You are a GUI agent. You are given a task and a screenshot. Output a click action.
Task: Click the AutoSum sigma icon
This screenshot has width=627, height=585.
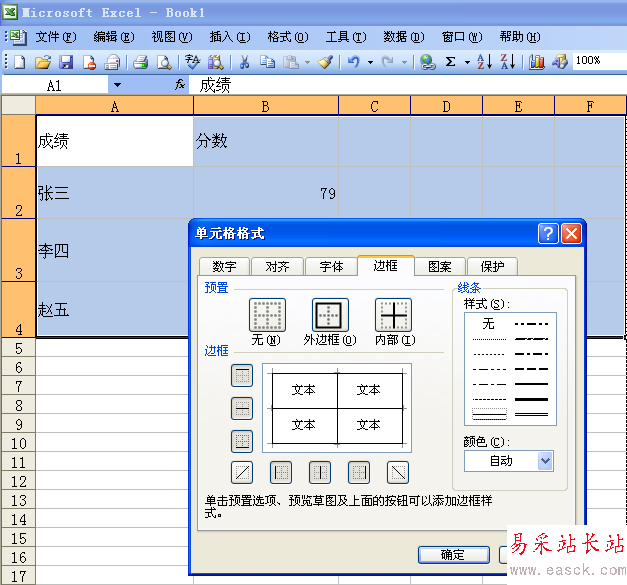point(451,62)
